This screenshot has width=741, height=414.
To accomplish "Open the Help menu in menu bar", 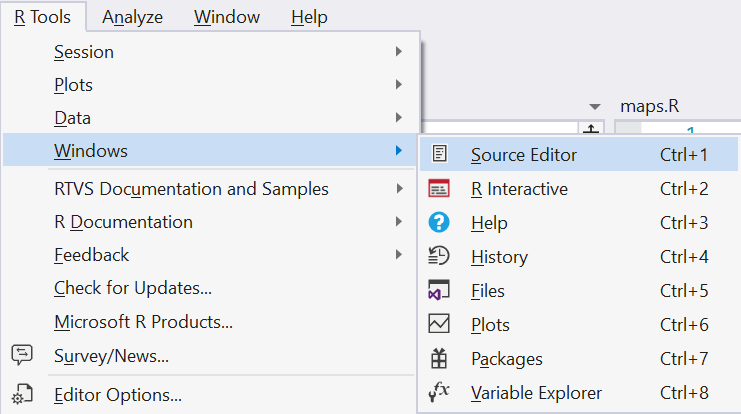I will tap(309, 17).
